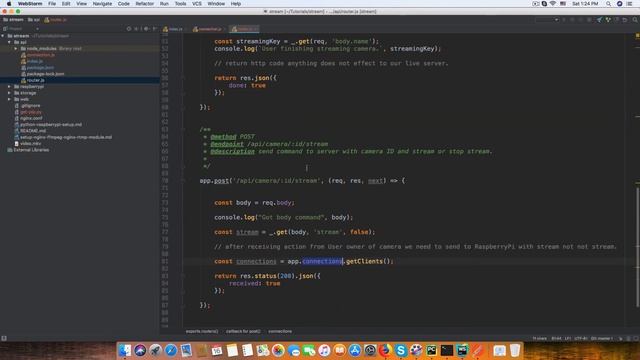640x360 pixels.
Task: Open the run configuration dropdown
Action: click(547, 20)
